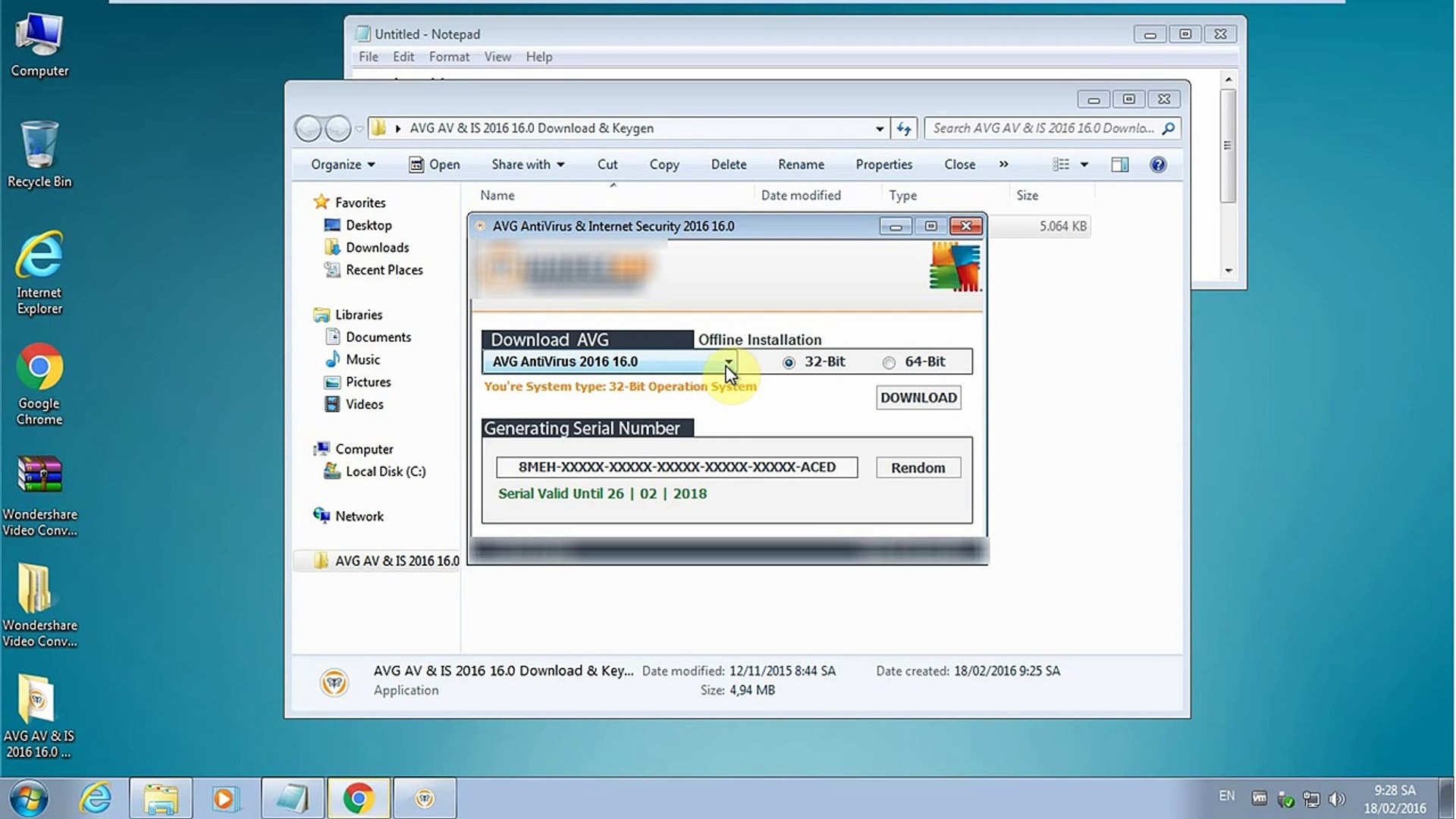Open the Organize dropdown menu

coord(343,165)
